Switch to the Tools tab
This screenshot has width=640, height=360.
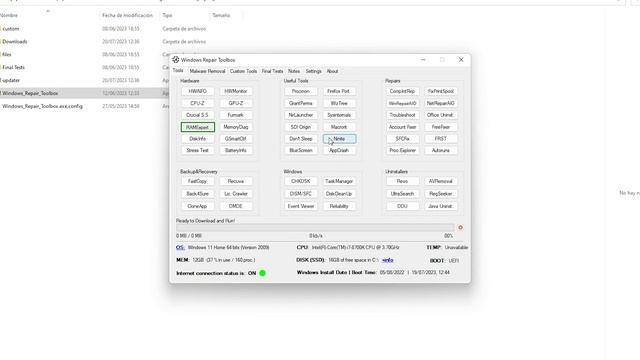click(x=178, y=71)
